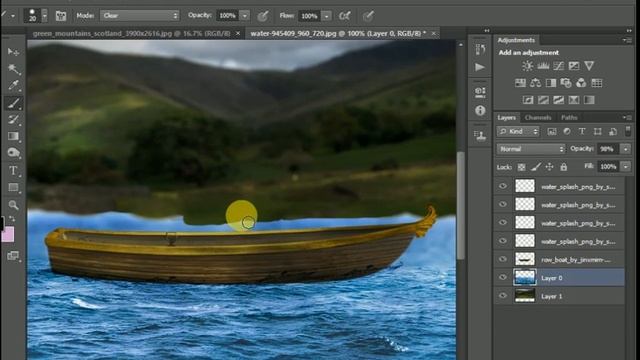Toggle pressure for opacity button
The image size is (640, 360).
click(x=263, y=16)
